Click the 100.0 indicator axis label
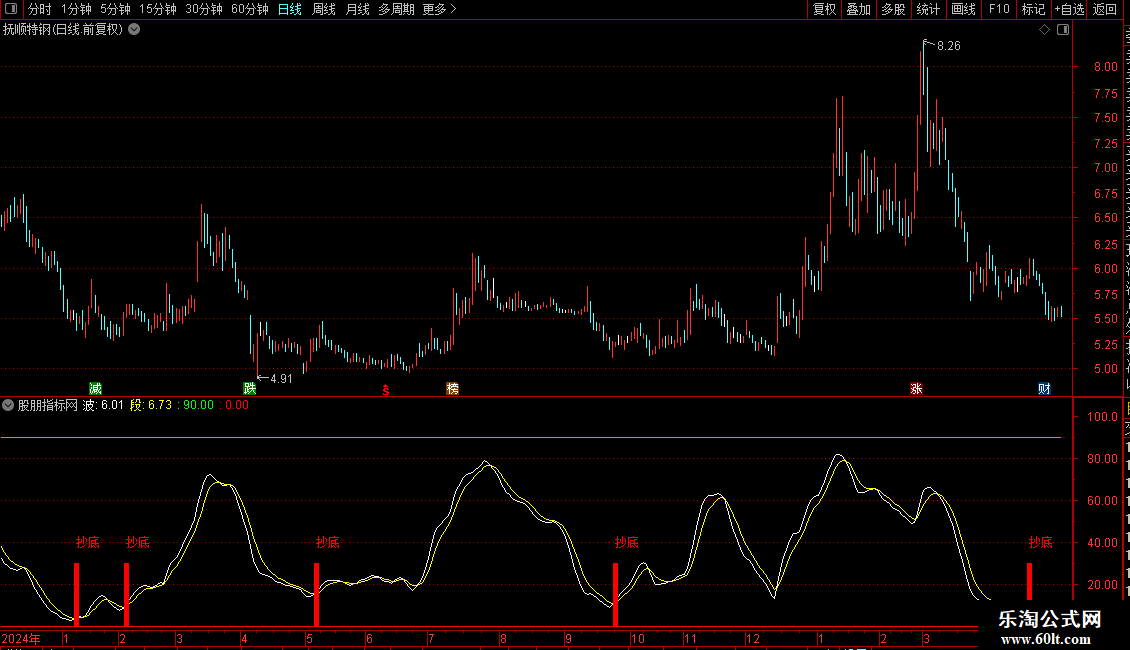 [1103, 417]
